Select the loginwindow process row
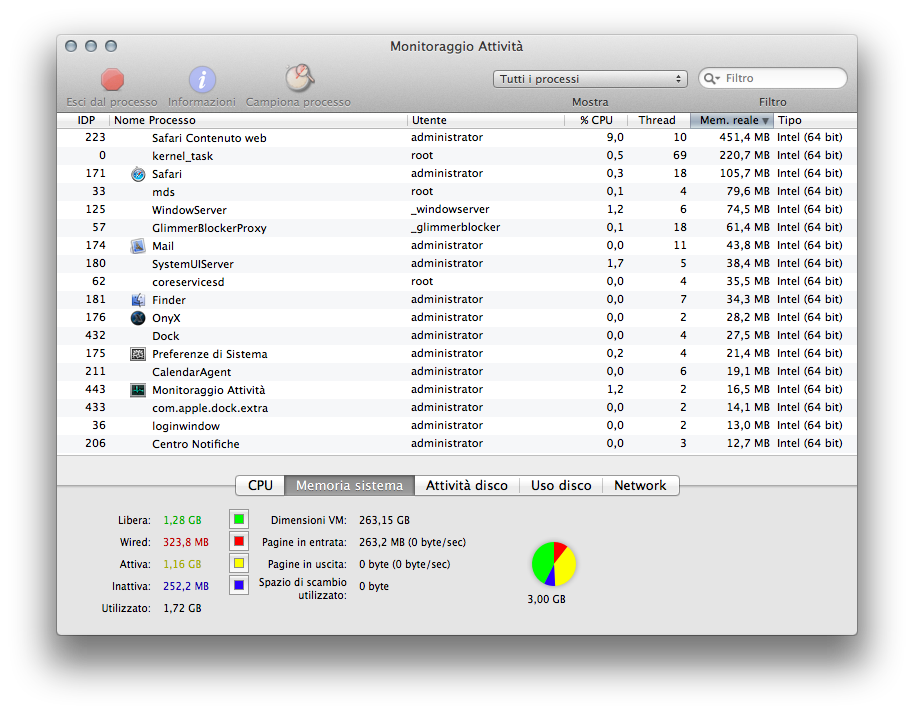914x714 pixels. click(x=457, y=426)
